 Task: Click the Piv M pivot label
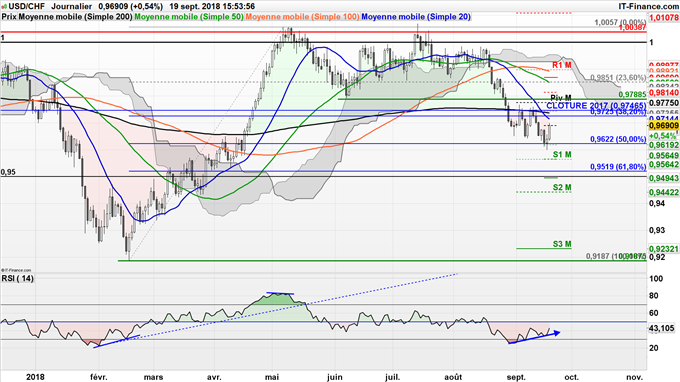pos(561,98)
